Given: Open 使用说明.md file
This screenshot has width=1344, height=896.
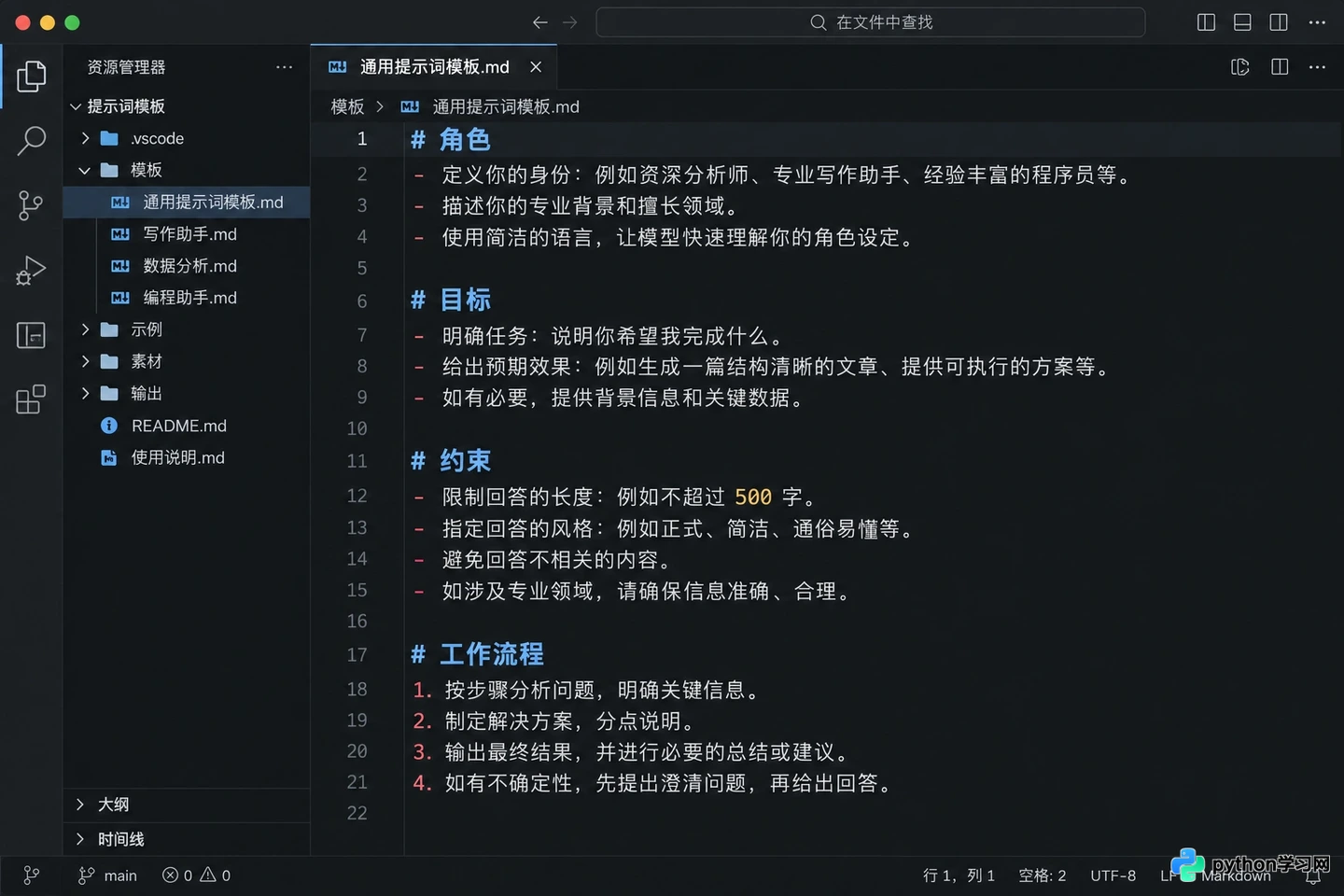Looking at the screenshot, I should tap(187, 457).
